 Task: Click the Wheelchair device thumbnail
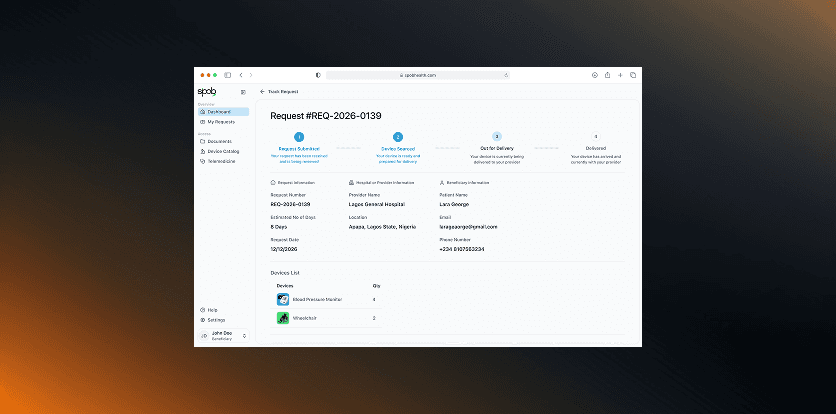(283, 318)
